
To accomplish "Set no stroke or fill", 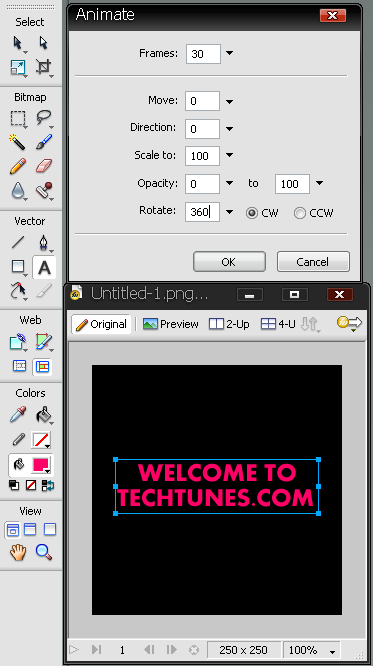I will pos(31,485).
